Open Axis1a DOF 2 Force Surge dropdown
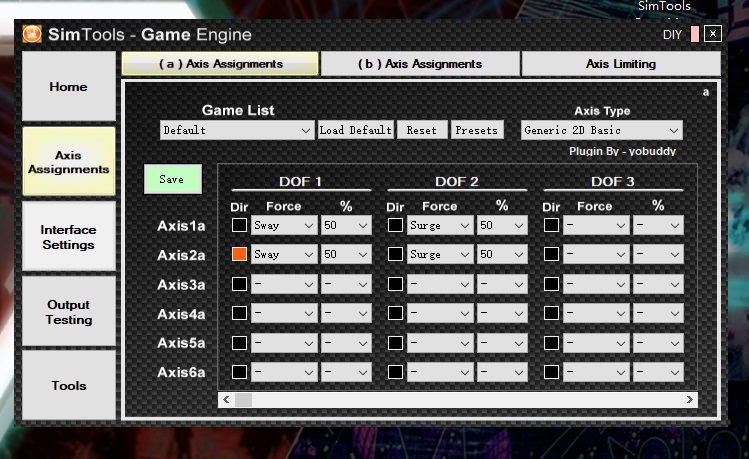This screenshot has width=749, height=459. (440, 225)
